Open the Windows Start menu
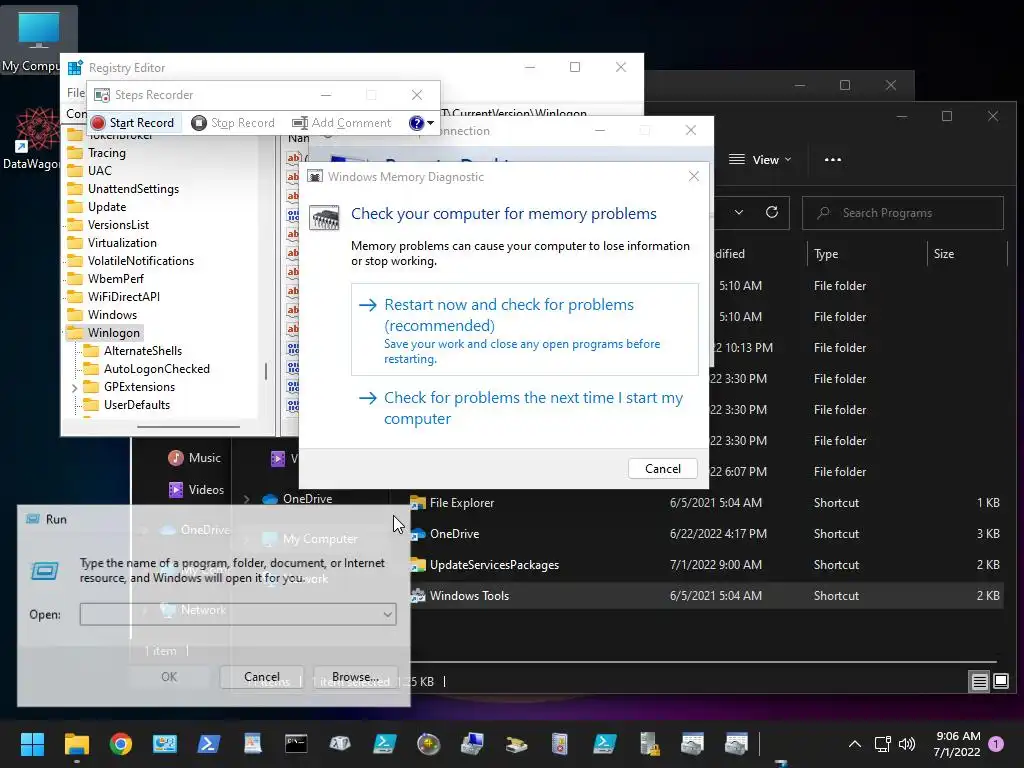The height and width of the screenshot is (768, 1024). point(32,744)
